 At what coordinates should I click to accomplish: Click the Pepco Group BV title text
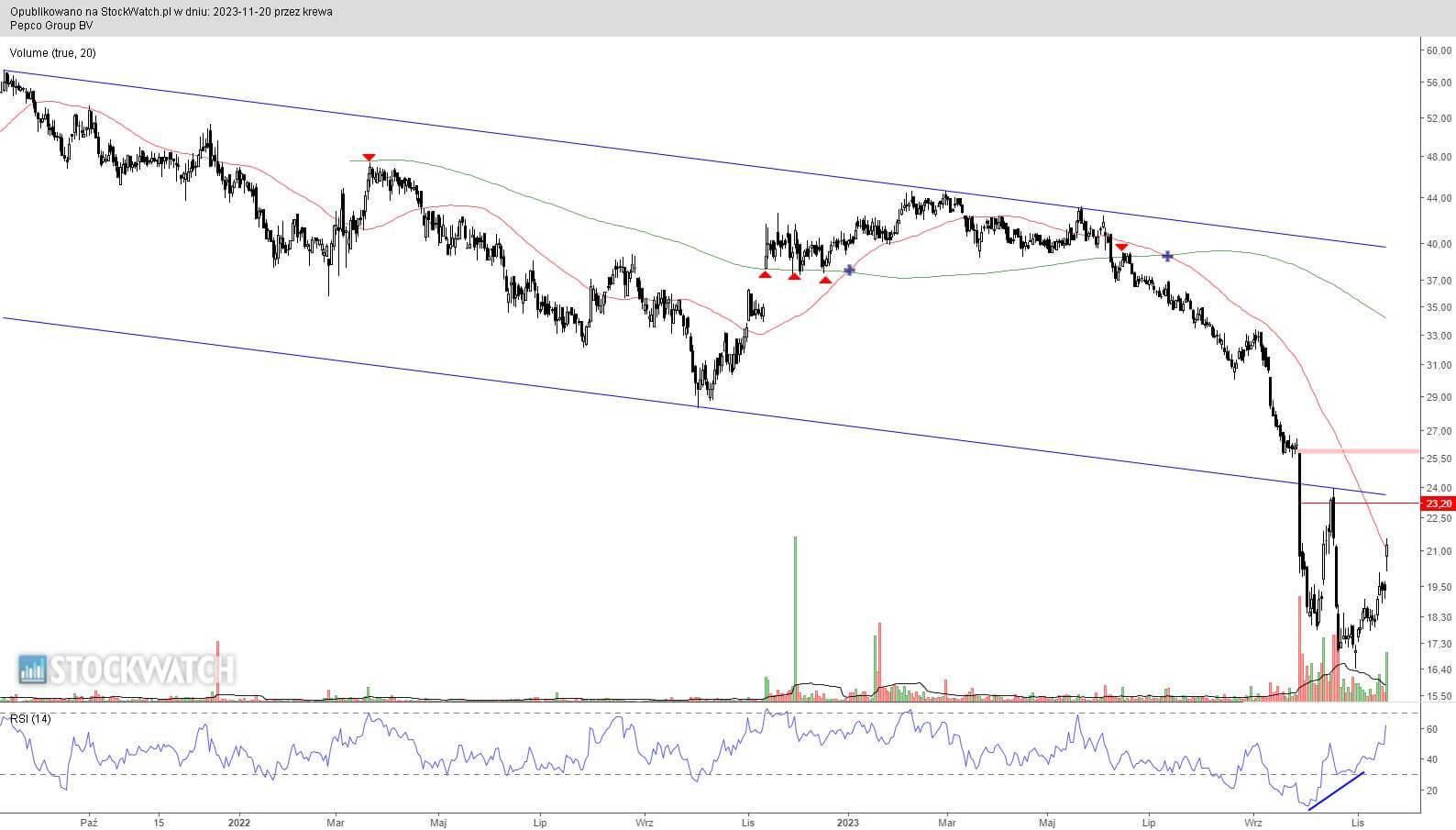point(47,26)
